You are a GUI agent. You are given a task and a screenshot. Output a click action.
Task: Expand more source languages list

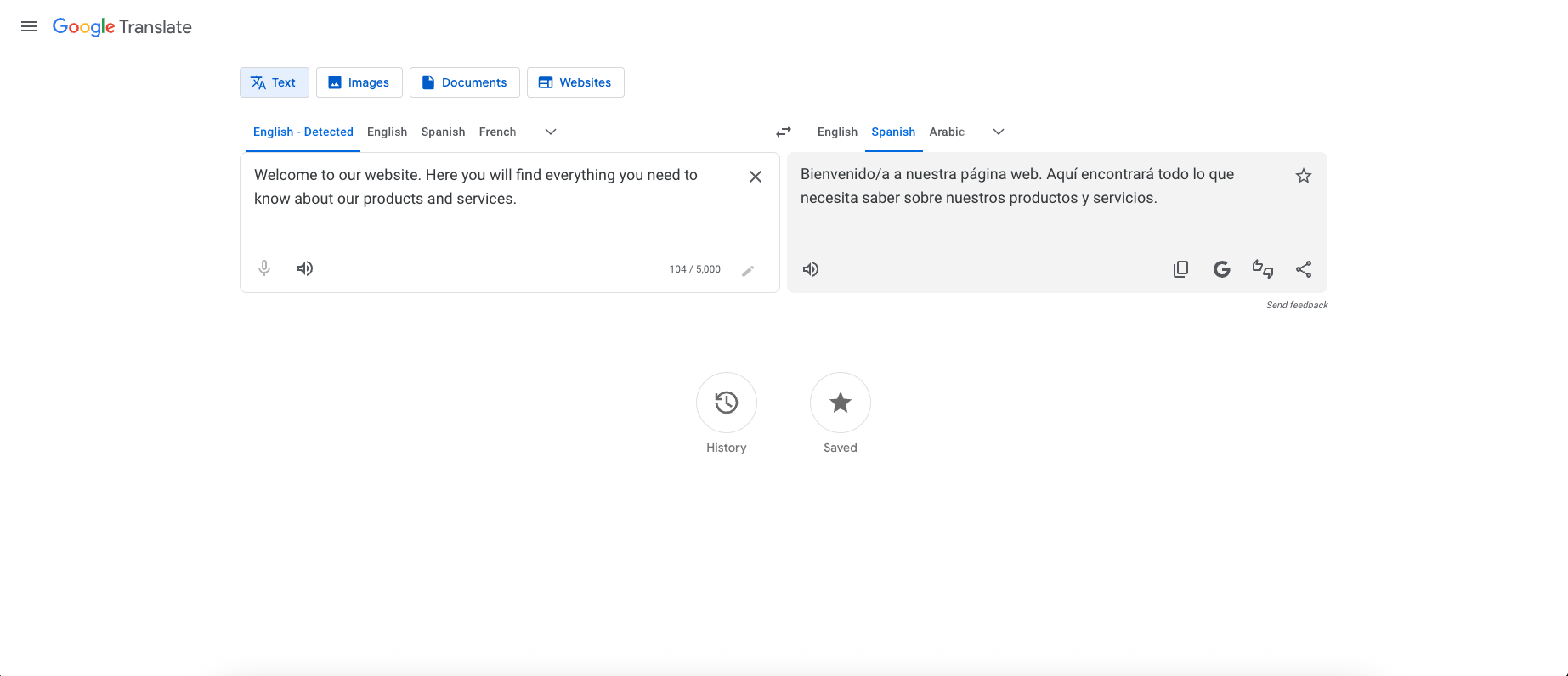click(551, 132)
